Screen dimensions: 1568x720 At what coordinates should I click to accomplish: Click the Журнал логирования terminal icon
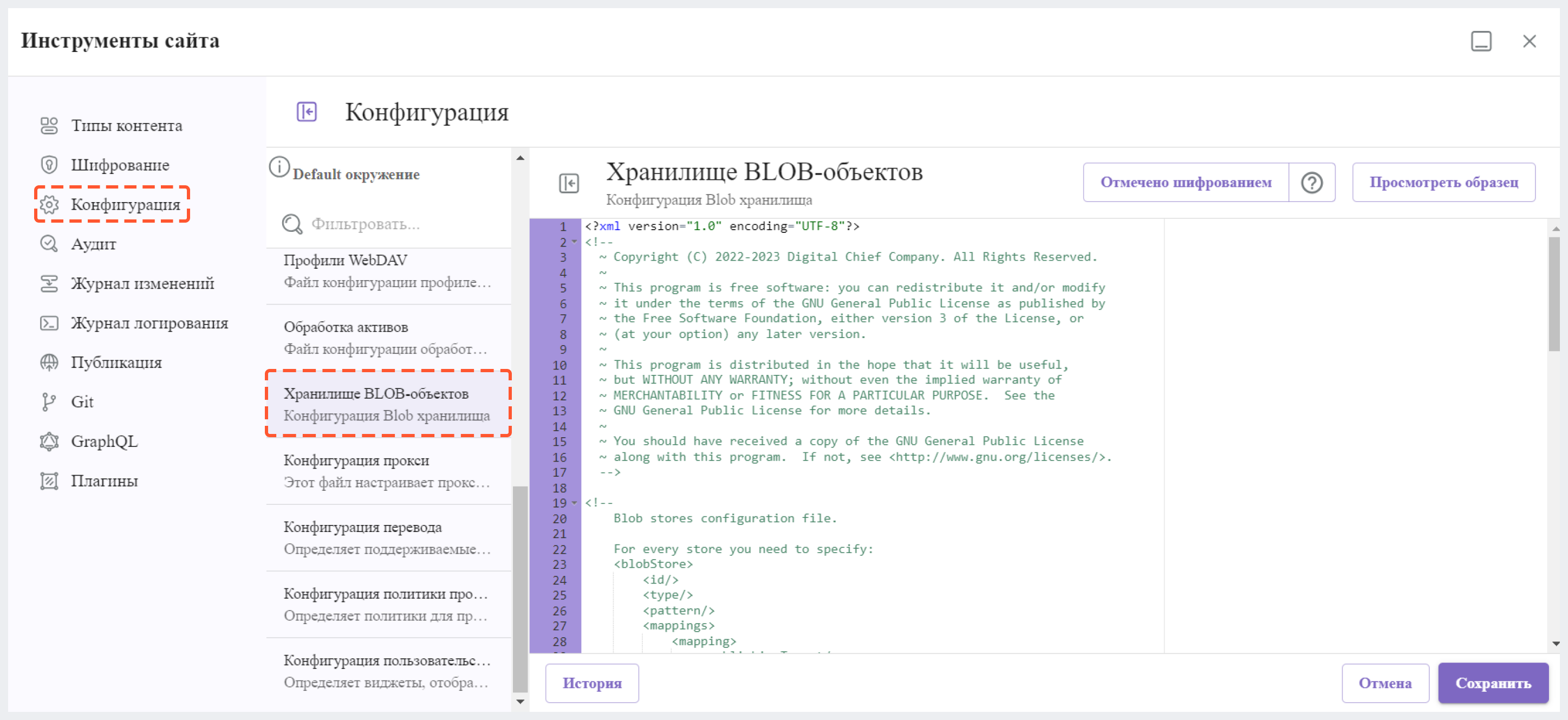(x=49, y=323)
